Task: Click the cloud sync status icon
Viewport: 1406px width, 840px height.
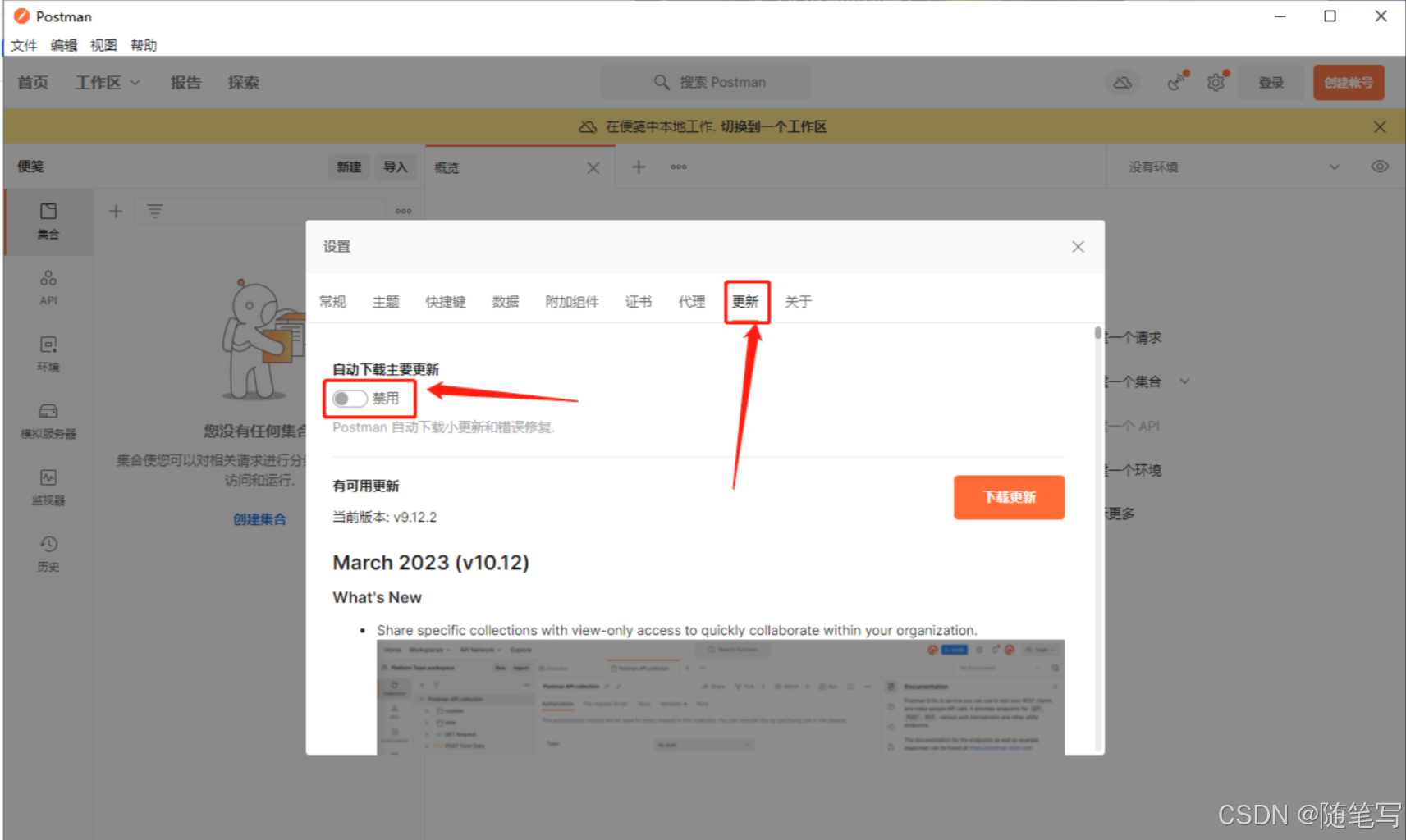Action: point(1122,83)
